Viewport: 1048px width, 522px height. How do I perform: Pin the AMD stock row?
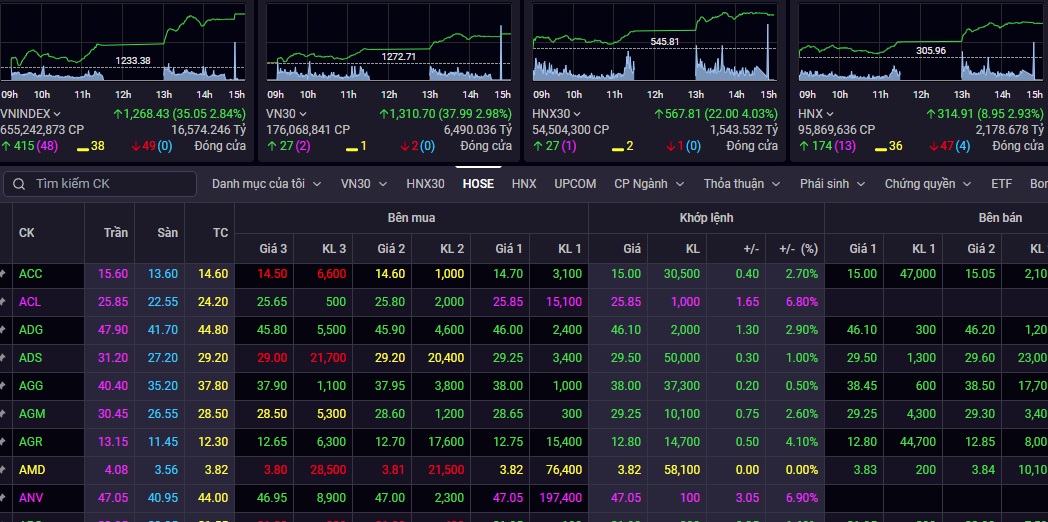tap(3, 470)
